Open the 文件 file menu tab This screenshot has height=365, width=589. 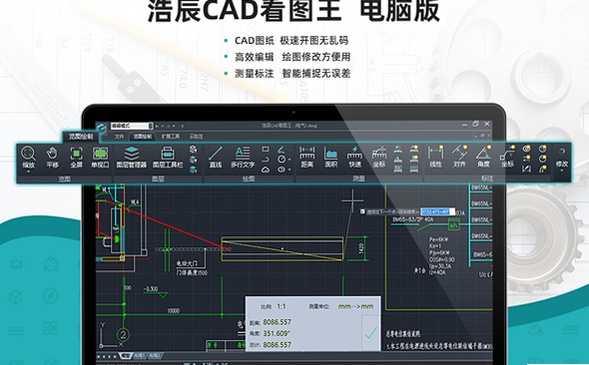pos(119,137)
